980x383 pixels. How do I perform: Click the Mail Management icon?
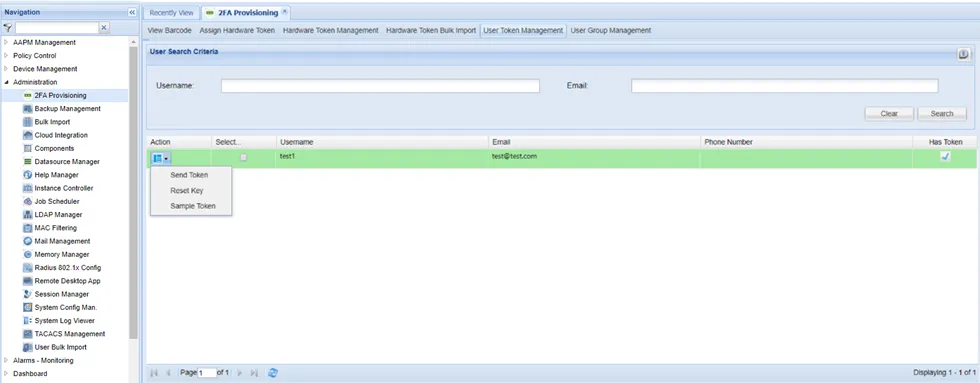pyautogui.click(x=28, y=241)
